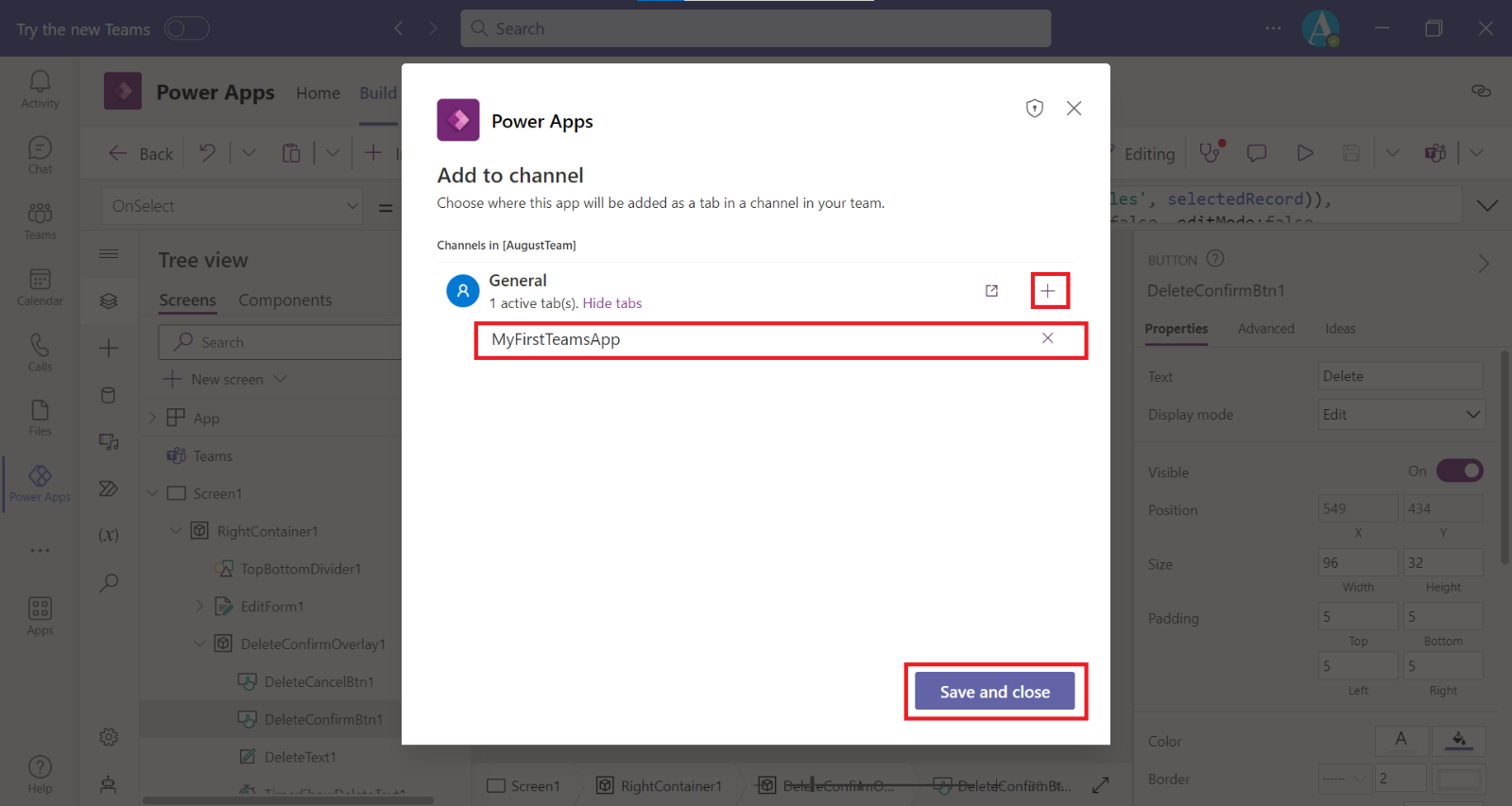This screenshot has height=806, width=1512.
Task: Click the Save and close button
Action: tap(994, 692)
